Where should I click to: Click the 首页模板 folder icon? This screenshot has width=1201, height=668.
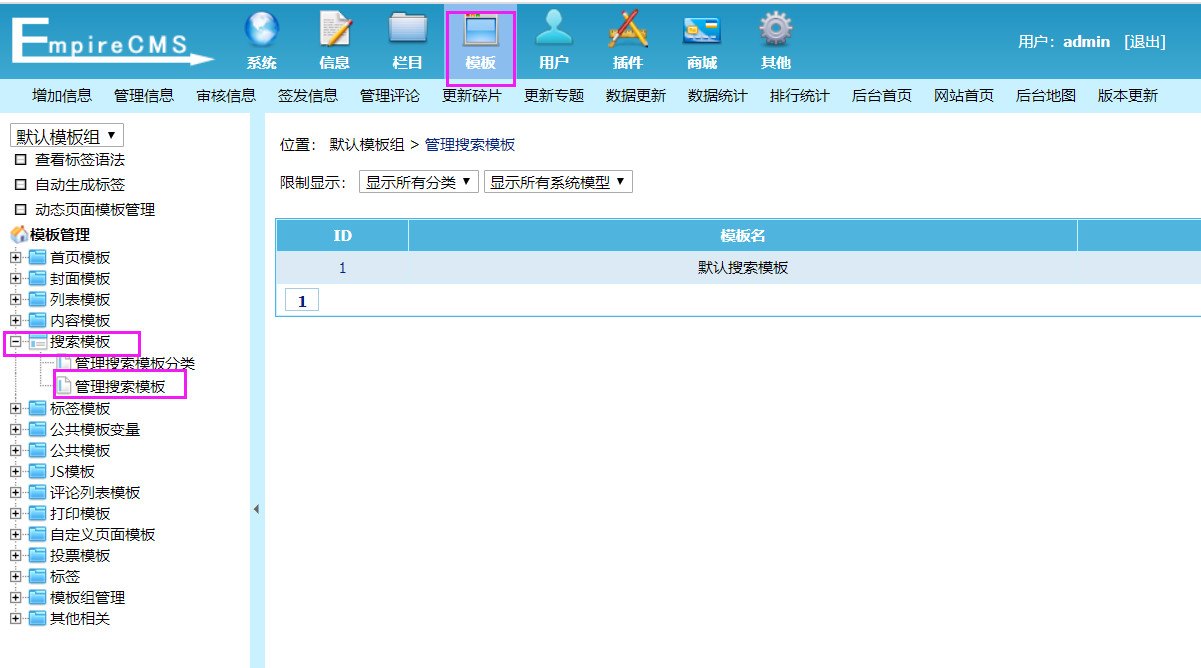tap(37, 258)
